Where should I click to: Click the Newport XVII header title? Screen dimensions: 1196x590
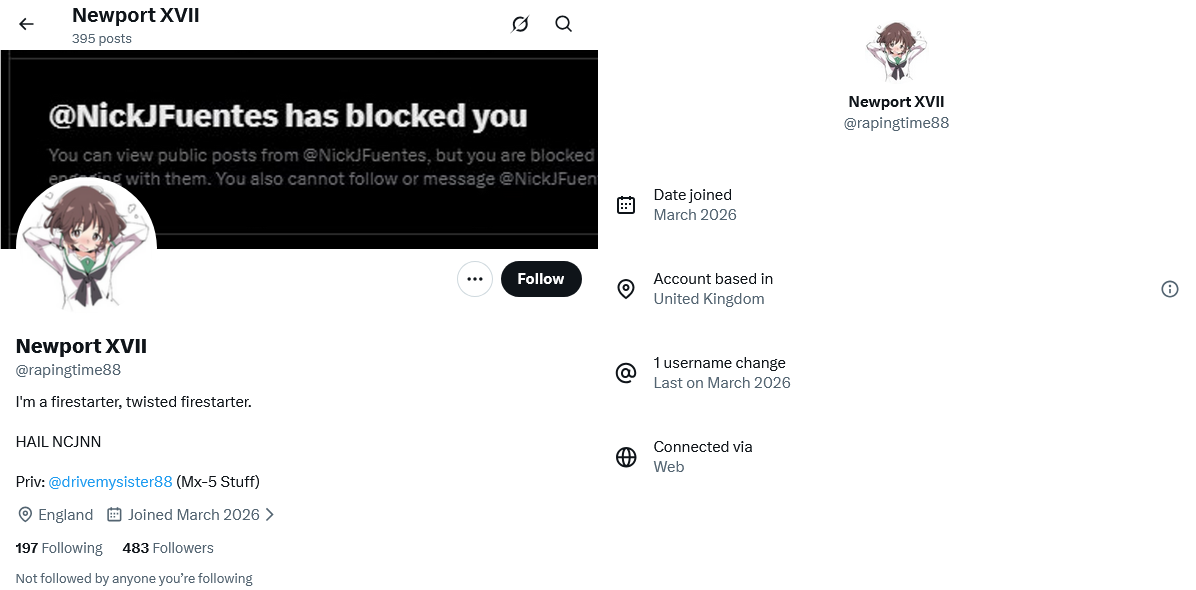click(136, 15)
